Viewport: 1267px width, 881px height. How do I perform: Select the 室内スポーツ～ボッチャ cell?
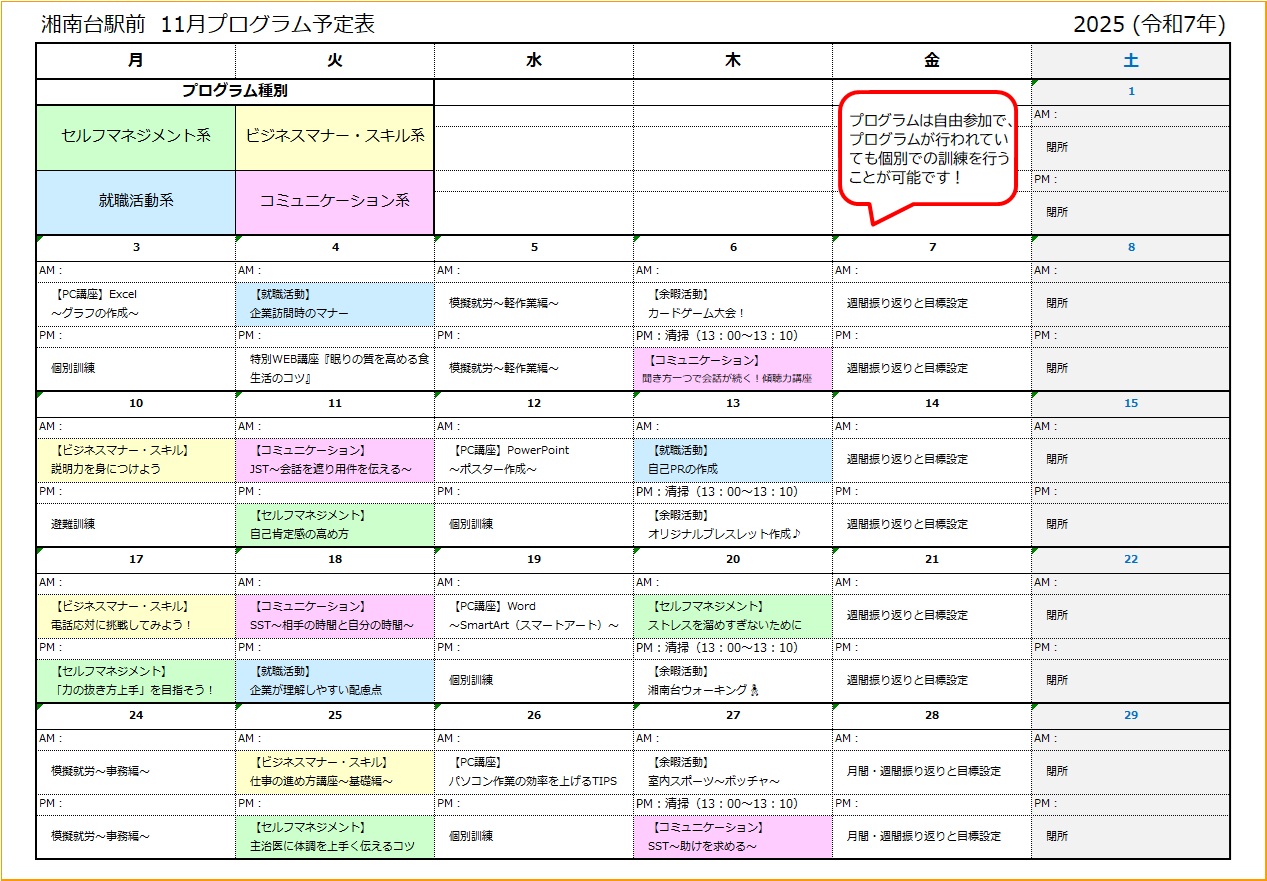tap(732, 772)
